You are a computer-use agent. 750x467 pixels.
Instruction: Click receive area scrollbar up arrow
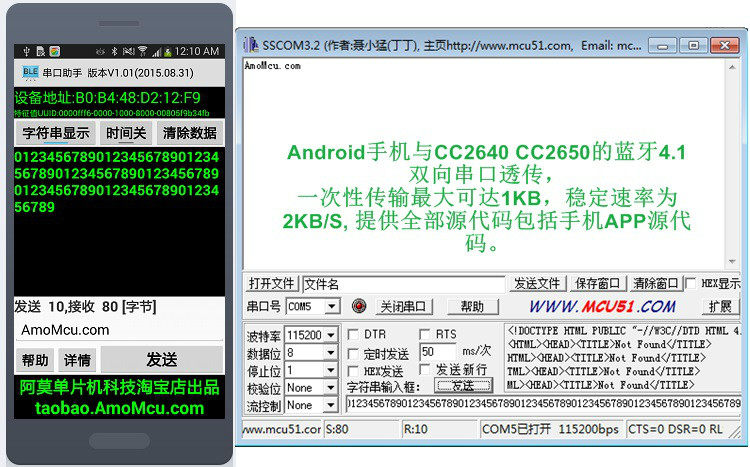point(732,67)
